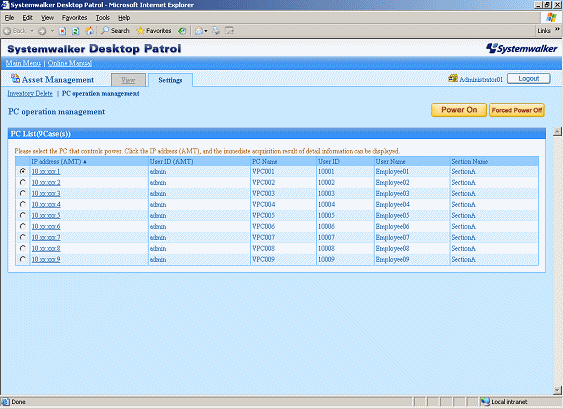The width and height of the screenshot is (563, 409).
Task: Select the radio button for VPC002
Action: [x=23, y=182]
